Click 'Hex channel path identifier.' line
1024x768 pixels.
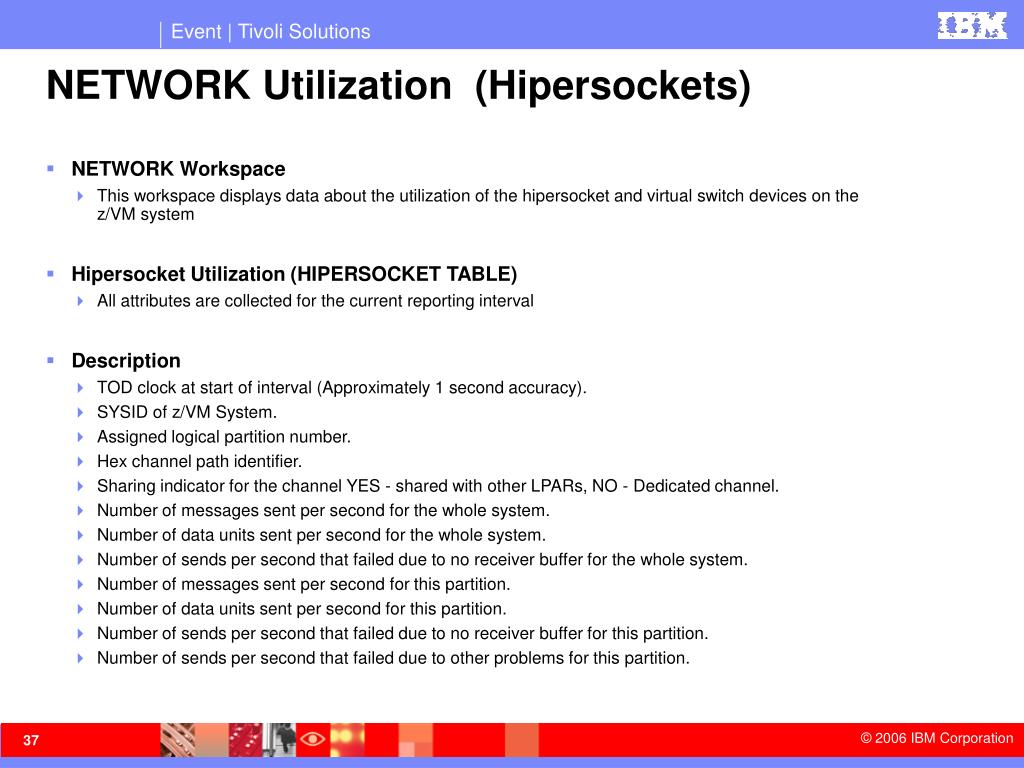click(x=199, y=462)
